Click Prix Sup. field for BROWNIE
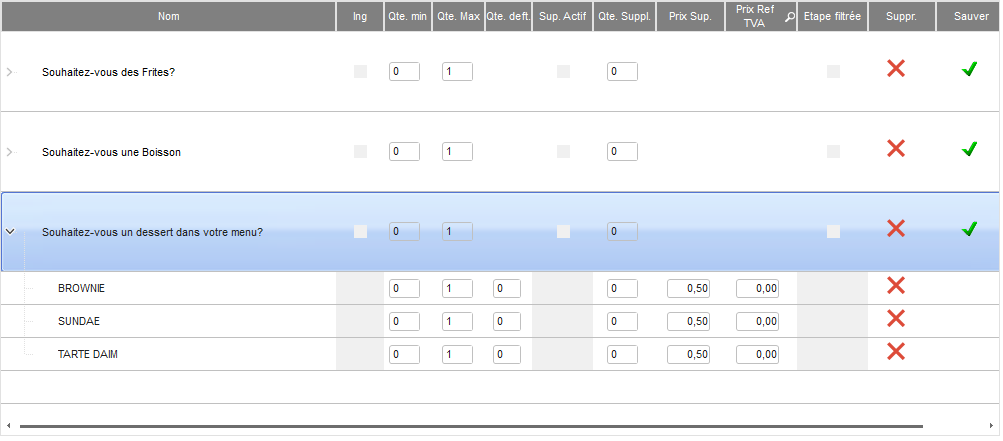1003x441 pixels. pos(689,289)
